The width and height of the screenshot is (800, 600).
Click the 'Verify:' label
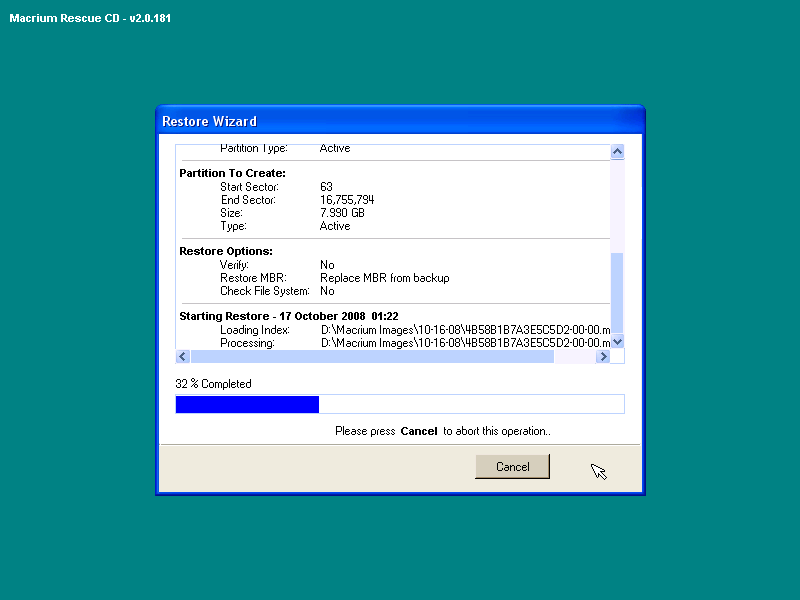click(234, 264)
